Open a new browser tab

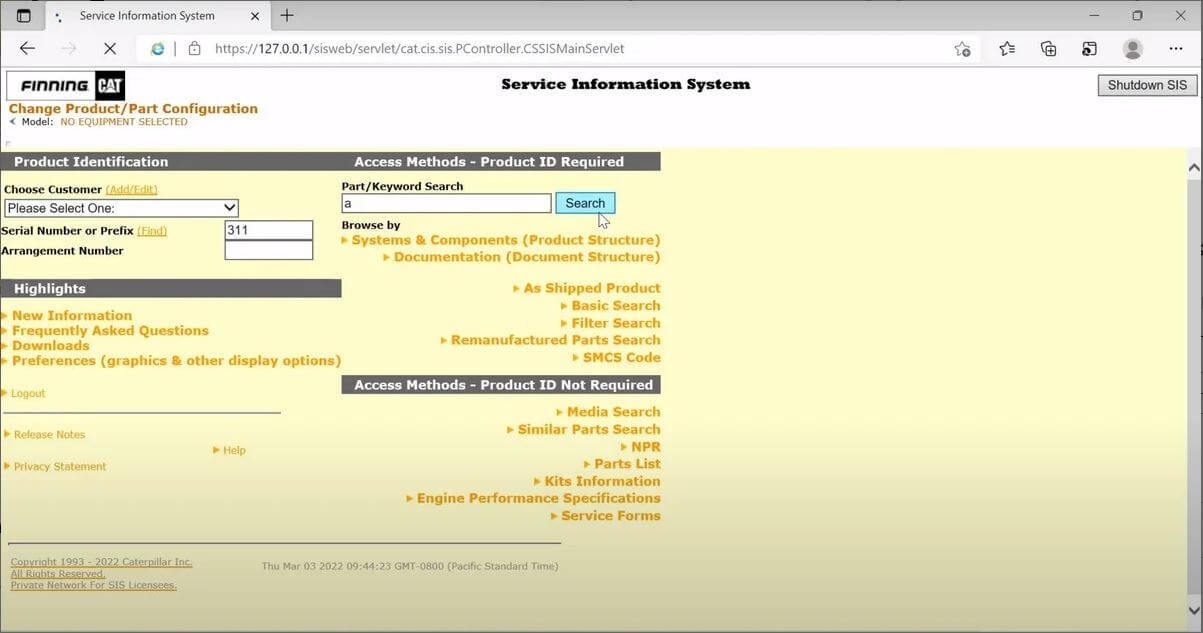(x=287, y=15)
